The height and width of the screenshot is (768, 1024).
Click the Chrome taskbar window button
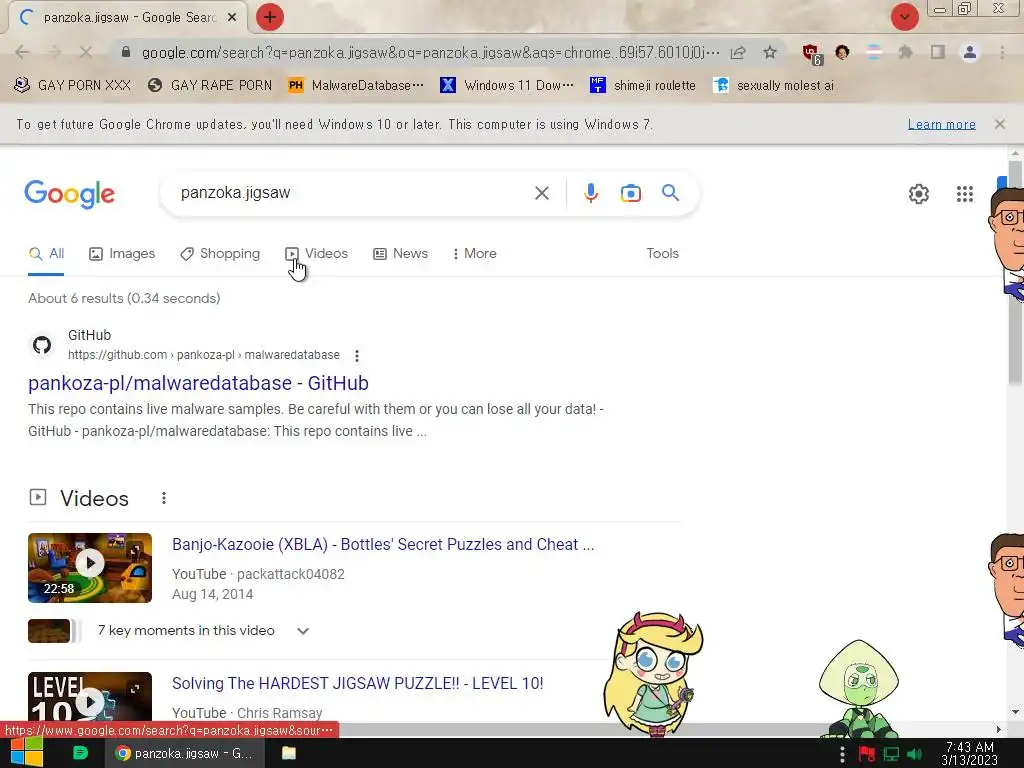(184, 753)
